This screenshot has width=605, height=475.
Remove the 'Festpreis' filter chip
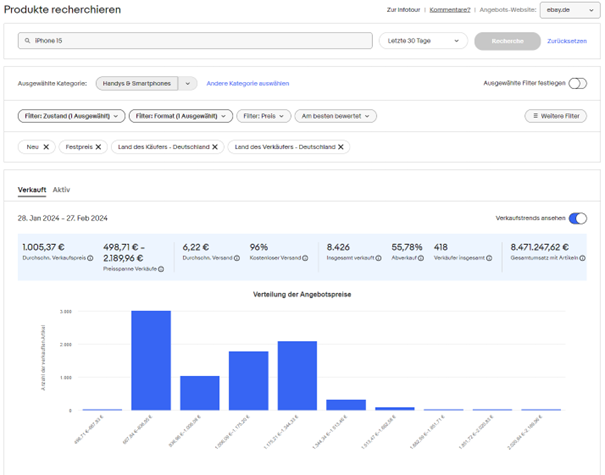pos(98,147)
